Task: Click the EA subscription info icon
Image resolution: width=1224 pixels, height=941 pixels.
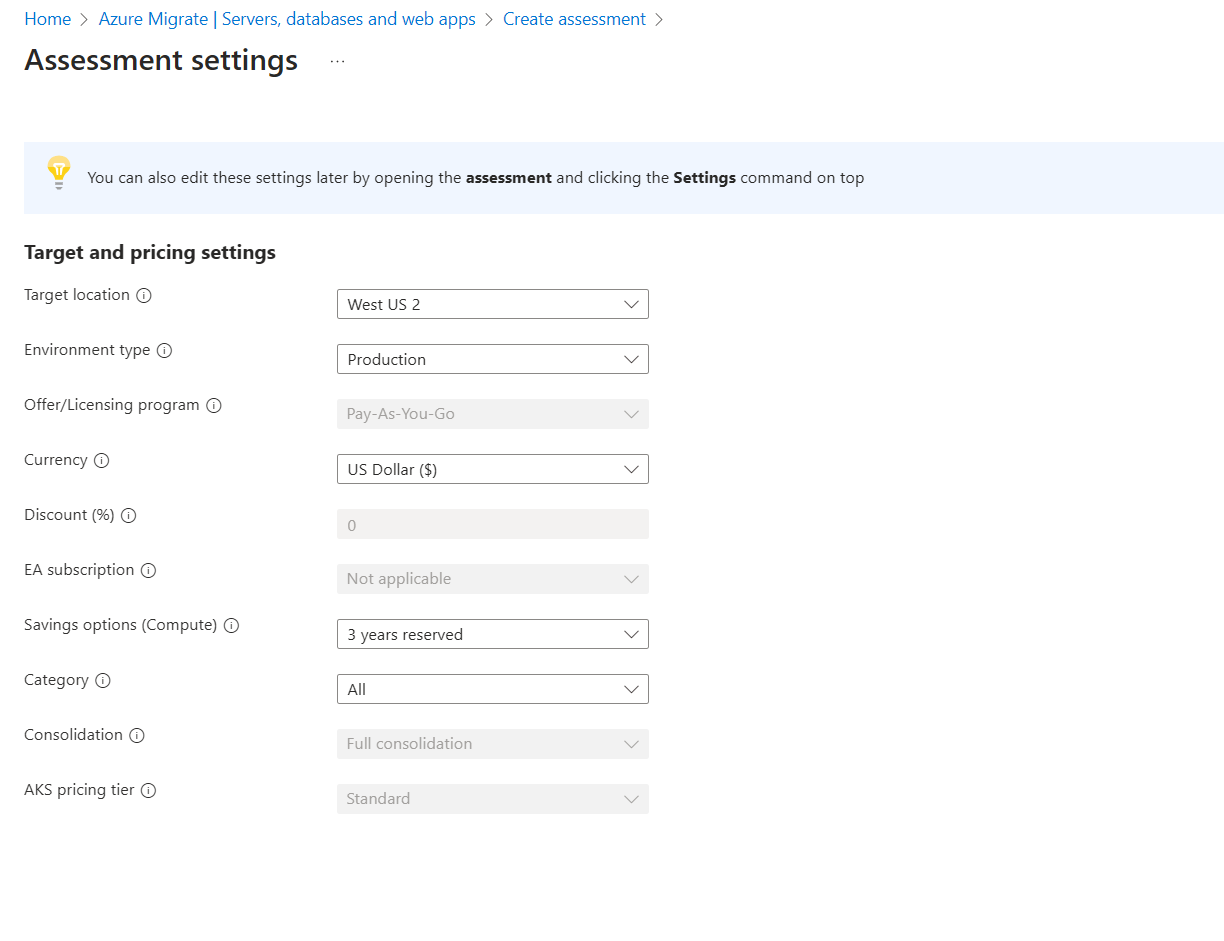Action: 149,570
